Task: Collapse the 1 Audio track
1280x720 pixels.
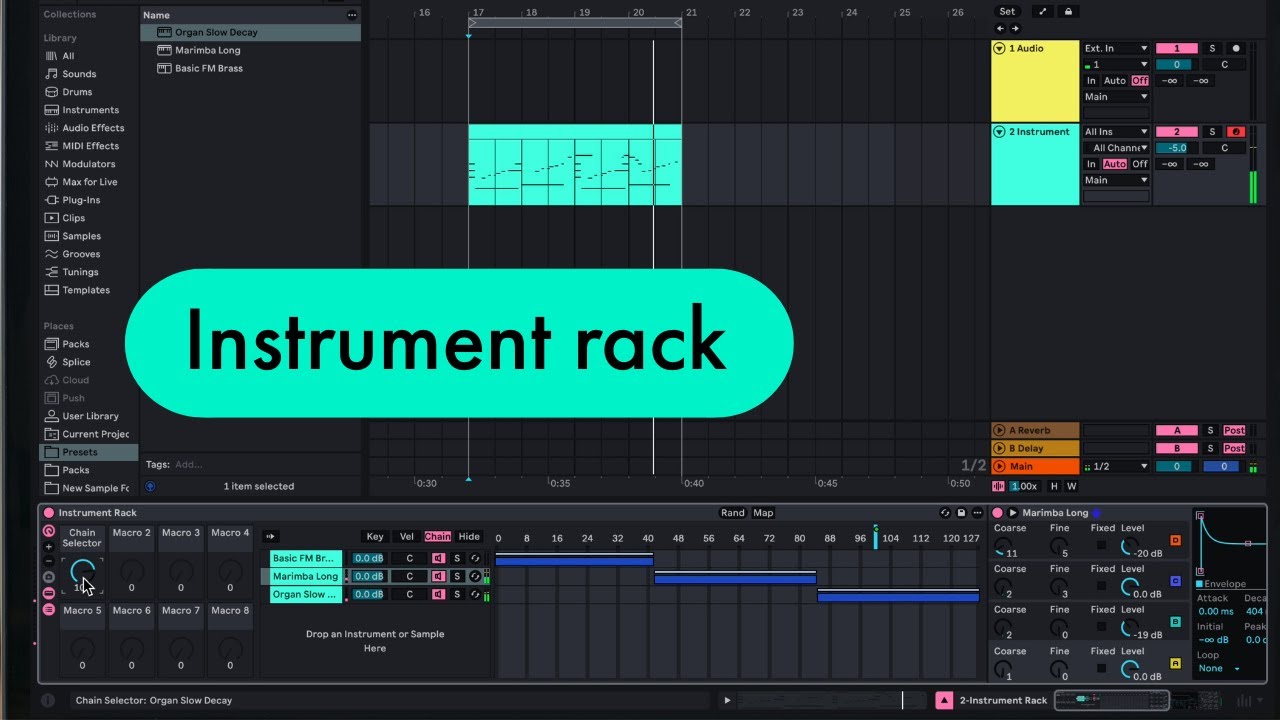Action: [x=999, y=48]
